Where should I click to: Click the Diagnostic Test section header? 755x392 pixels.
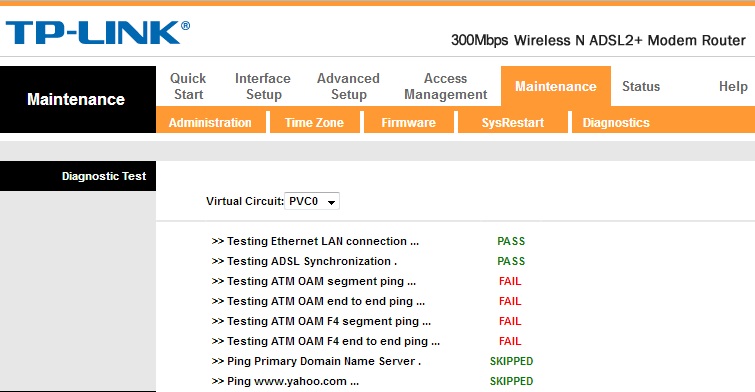[x=104, y=176]
